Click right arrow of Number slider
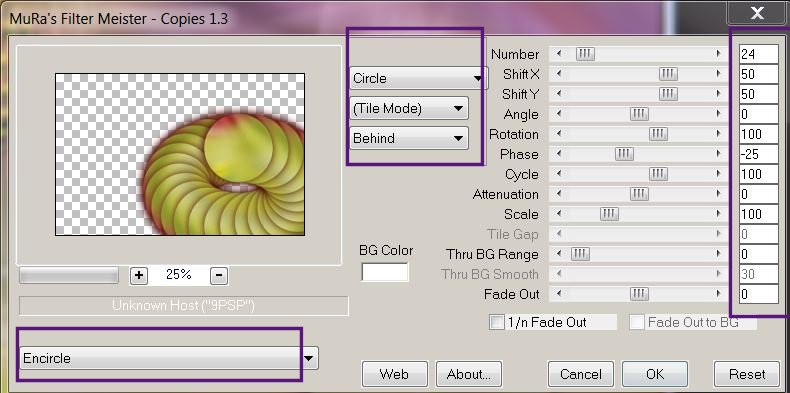790x393 pixels. click(718, 54)
